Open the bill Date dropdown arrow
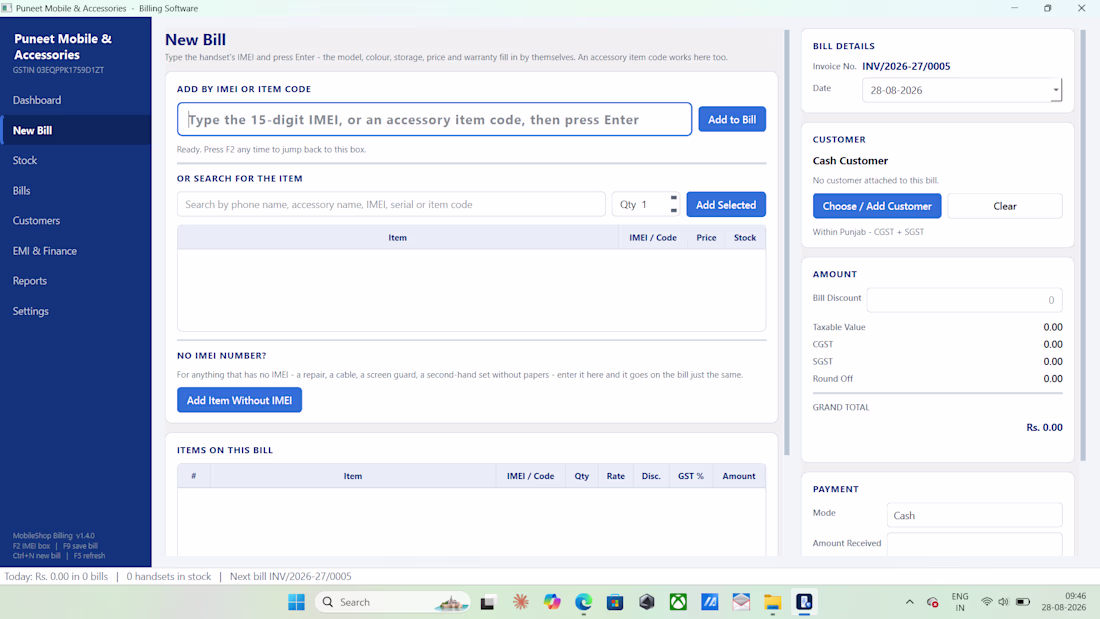 (x=1055, y=90)
